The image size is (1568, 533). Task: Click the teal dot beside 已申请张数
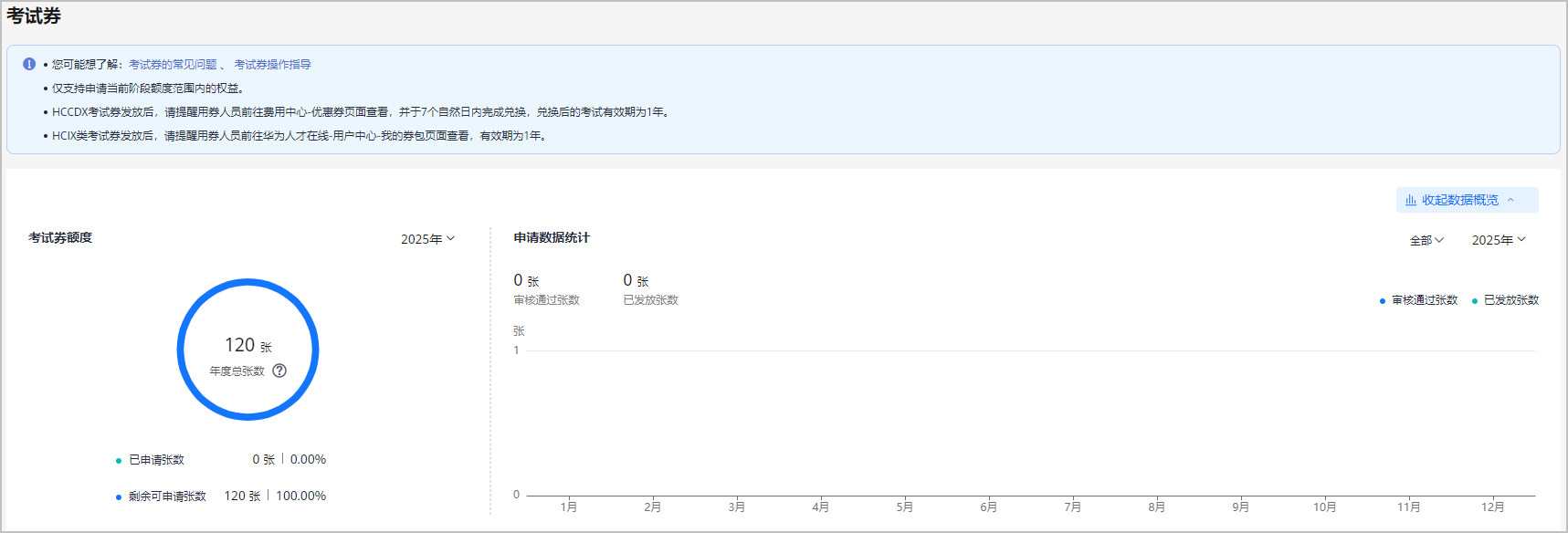click(x=119, y=461)
